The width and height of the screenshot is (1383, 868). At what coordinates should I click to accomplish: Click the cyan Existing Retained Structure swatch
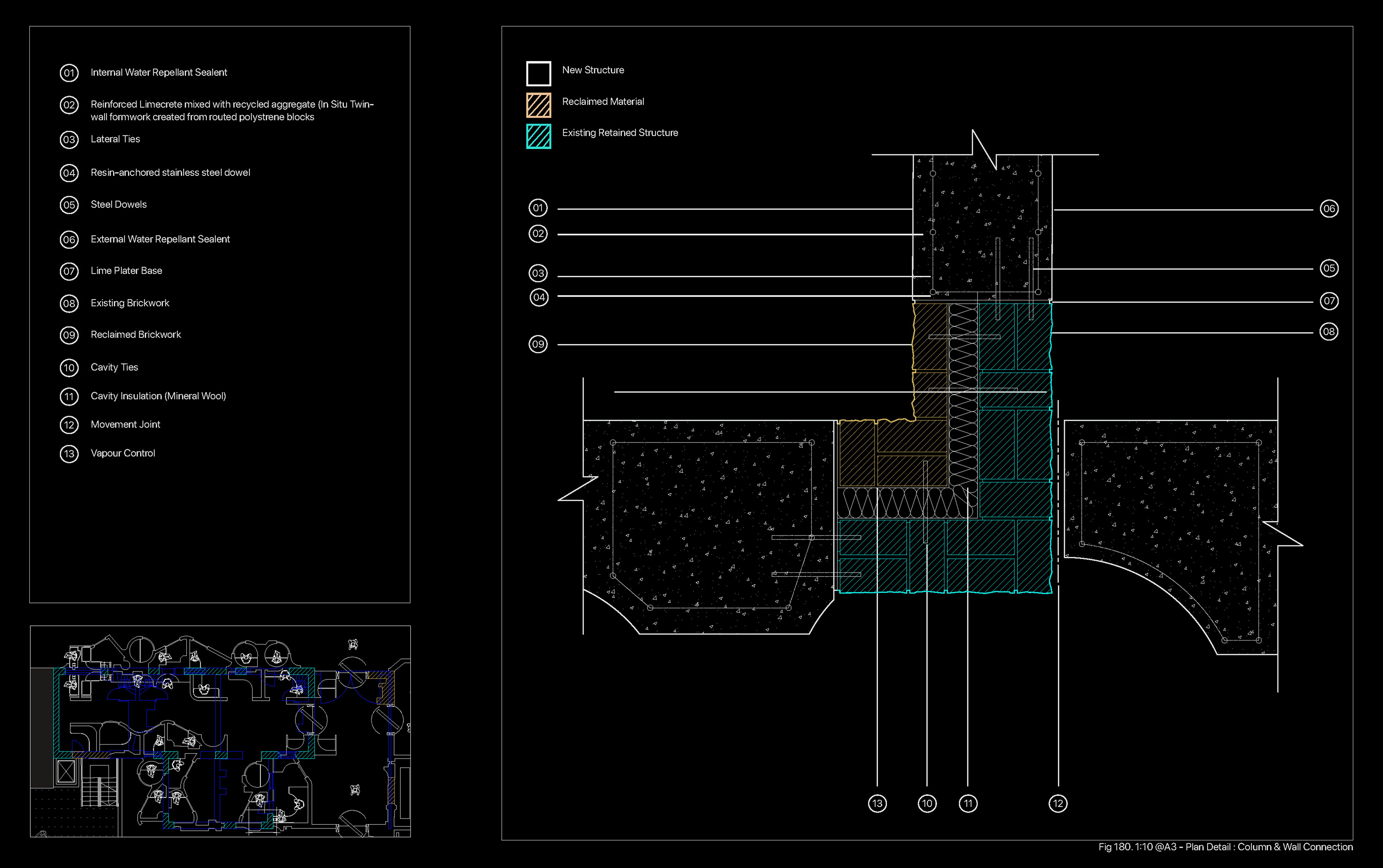point(538,137)
